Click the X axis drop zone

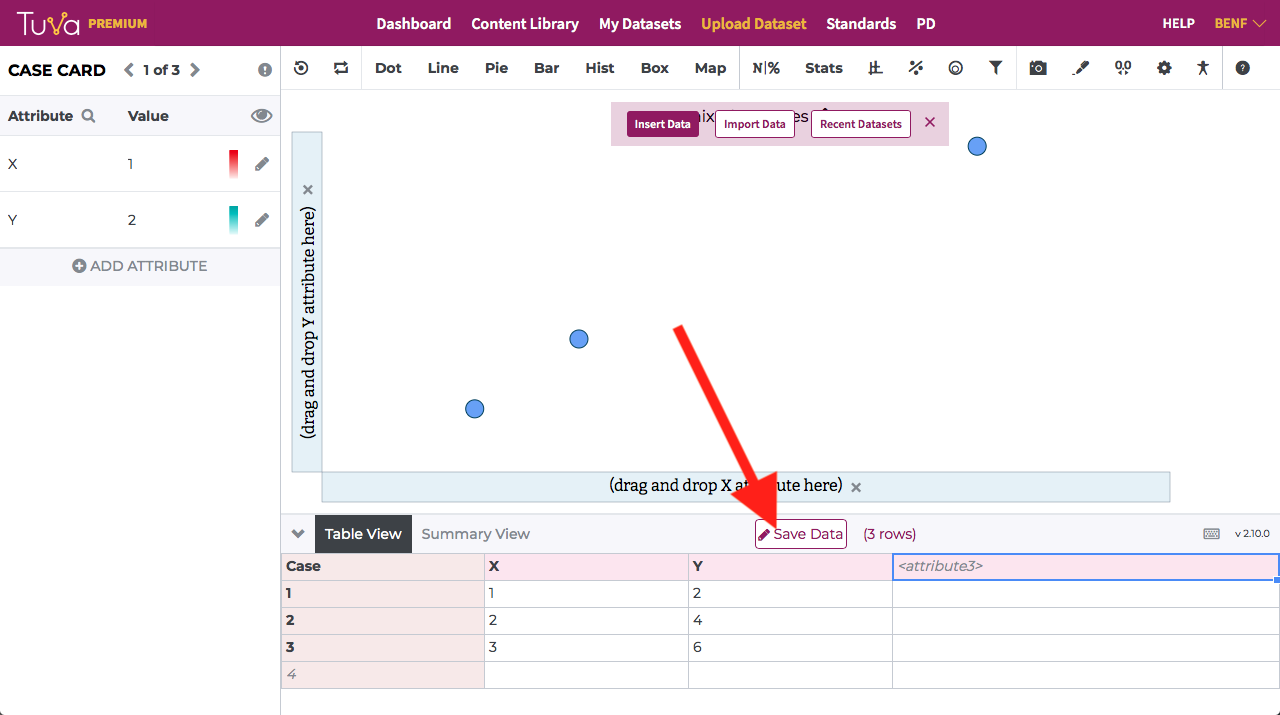pos(746,487)
